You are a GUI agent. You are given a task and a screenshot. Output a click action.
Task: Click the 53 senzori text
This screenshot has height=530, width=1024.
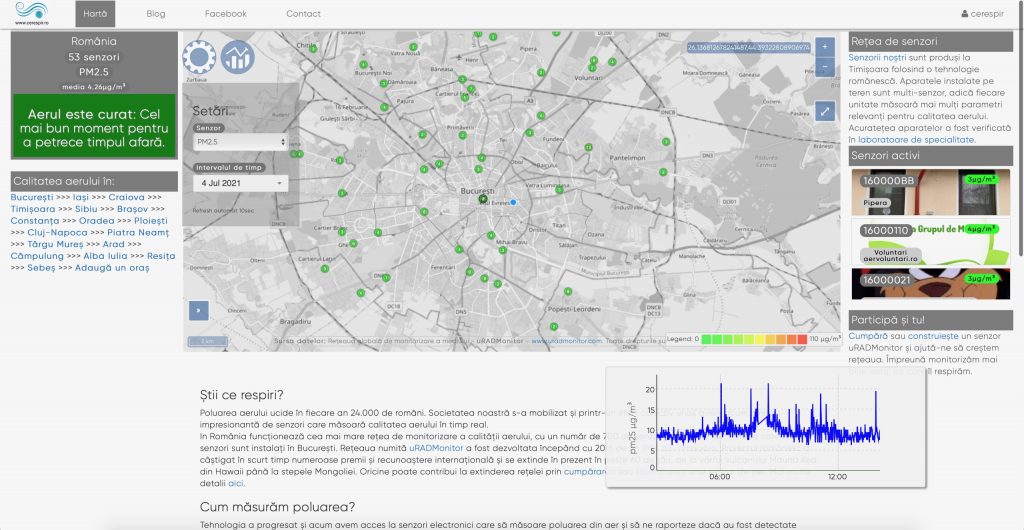94,57
